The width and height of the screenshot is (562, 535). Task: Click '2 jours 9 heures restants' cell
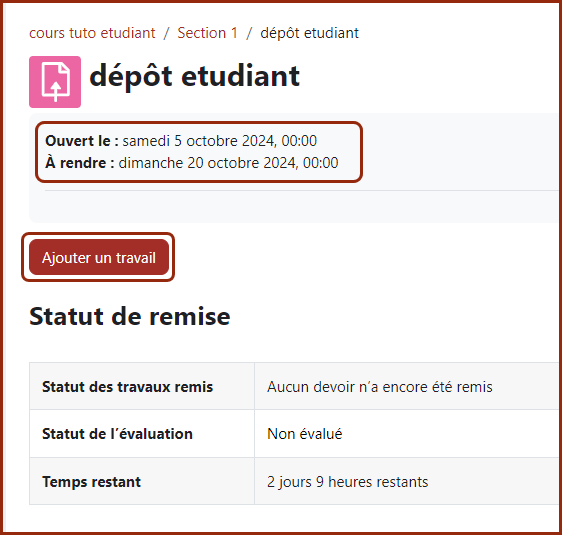(348, 482)
